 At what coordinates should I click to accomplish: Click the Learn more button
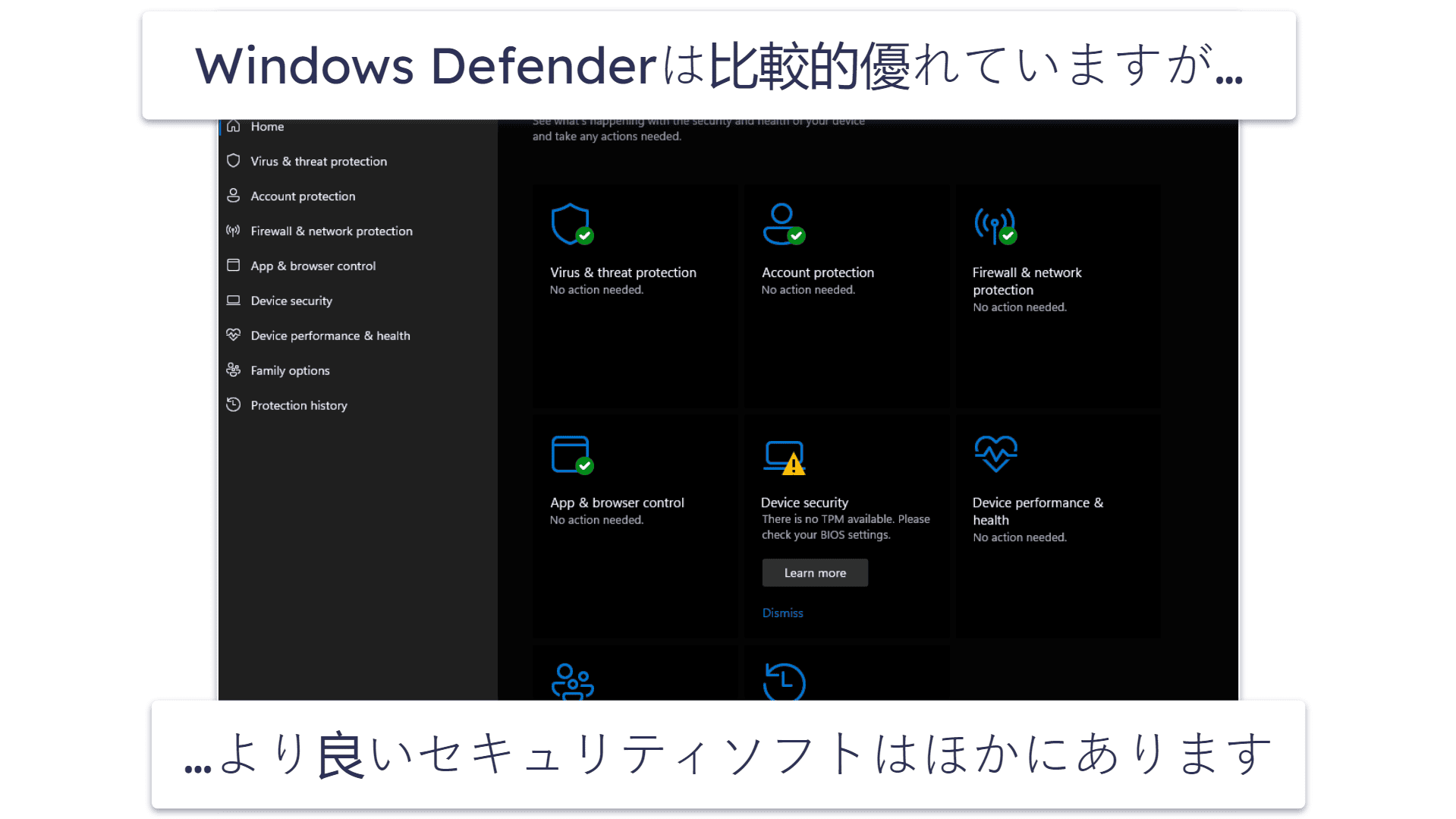[x=815, y=573]
